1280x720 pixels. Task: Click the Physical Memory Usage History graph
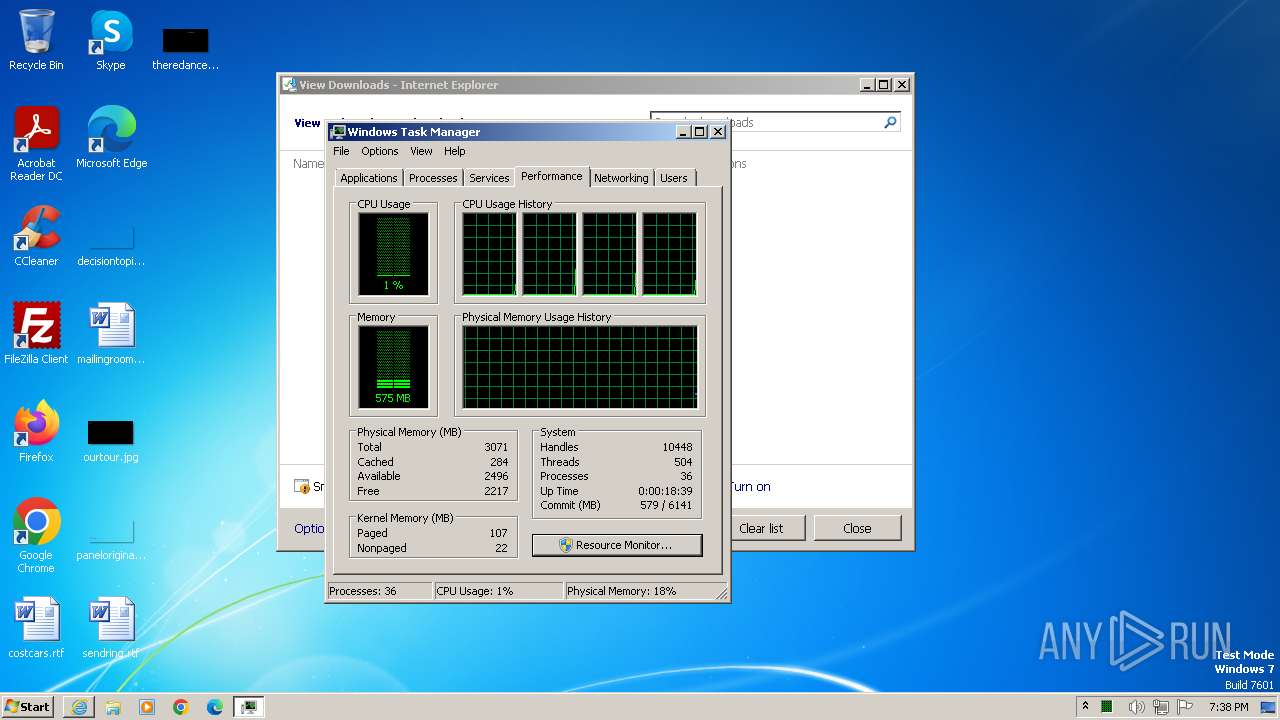580,367
